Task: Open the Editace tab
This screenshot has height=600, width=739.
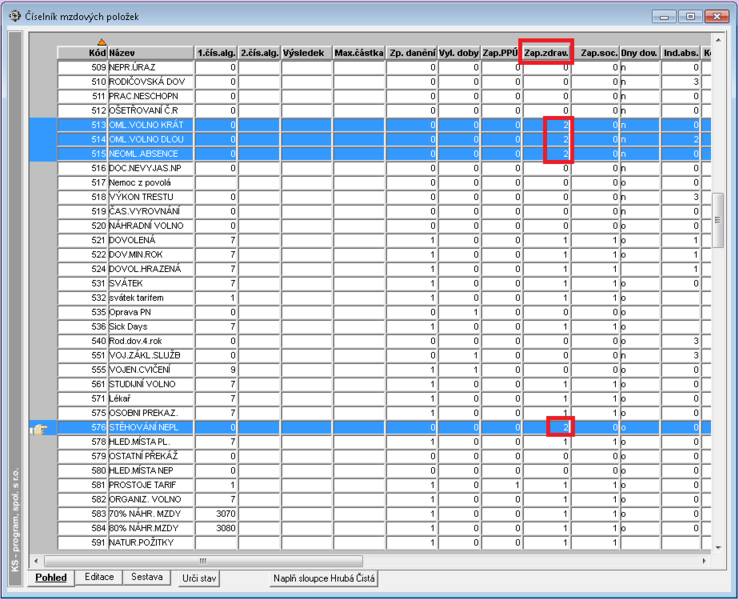Action: [x=99, y=577]
